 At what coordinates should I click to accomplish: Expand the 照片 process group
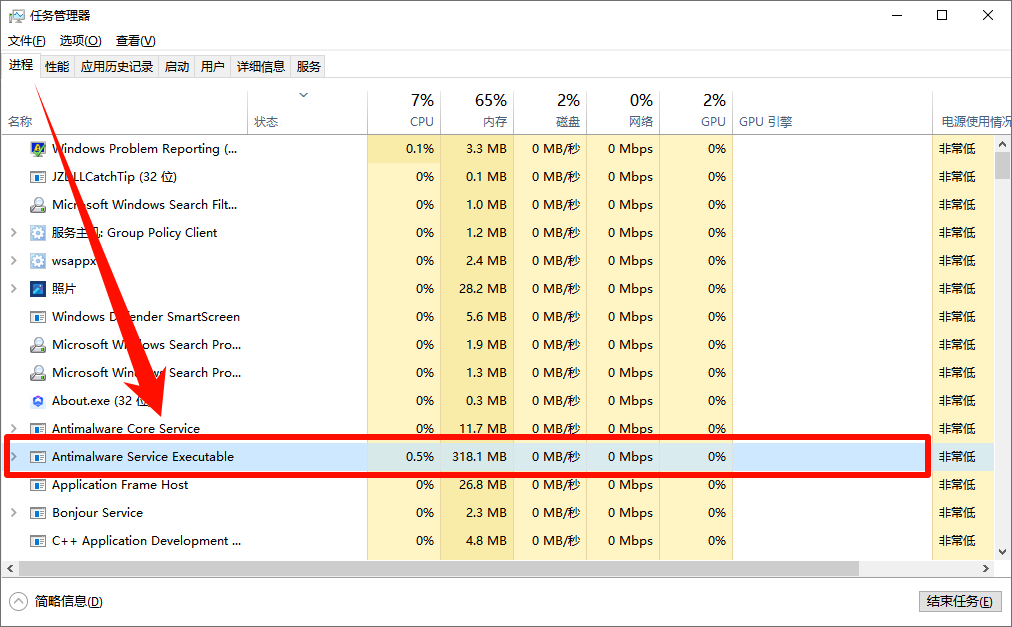point(12,288)
